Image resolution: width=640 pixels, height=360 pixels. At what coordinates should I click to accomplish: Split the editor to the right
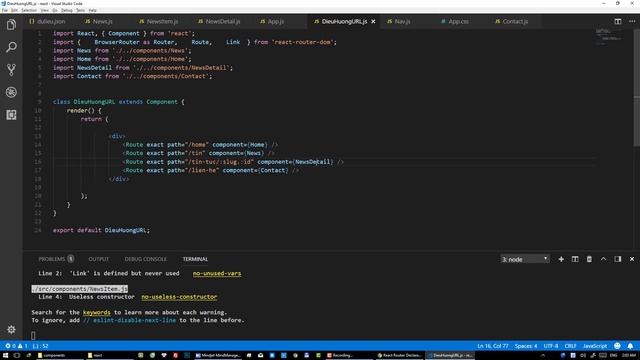pyautogui.click(x=618, y=21)
